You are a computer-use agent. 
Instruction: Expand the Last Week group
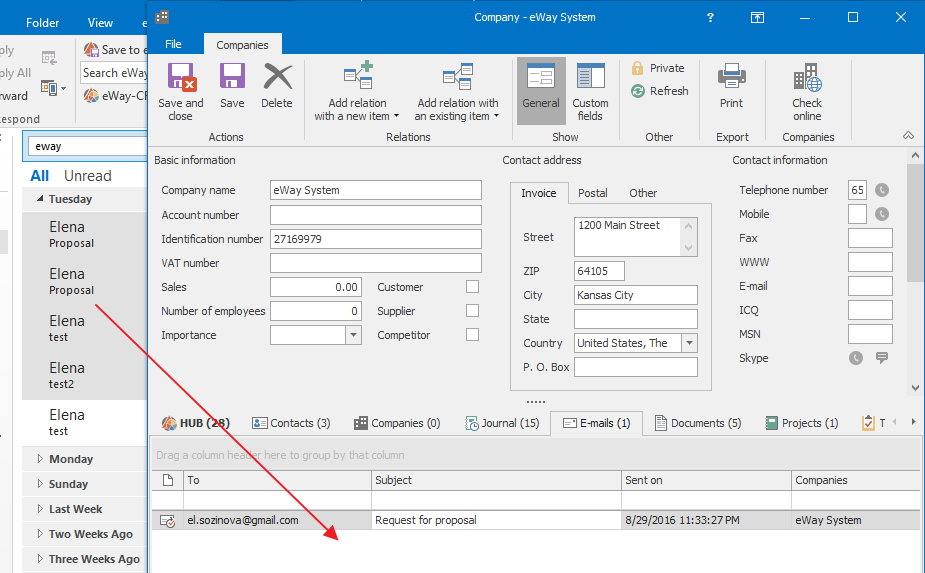point(40,509)
